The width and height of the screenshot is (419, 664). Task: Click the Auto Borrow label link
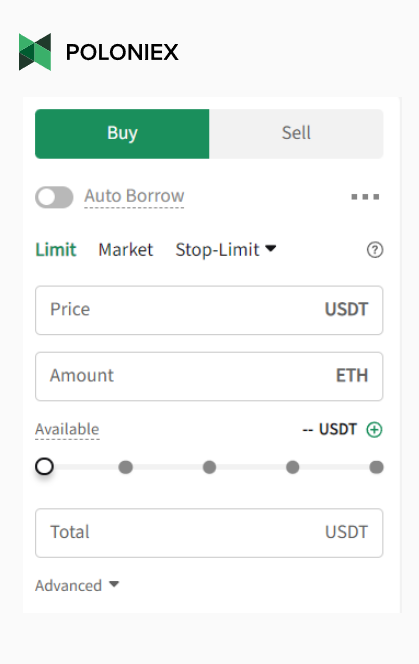(134, 196)
